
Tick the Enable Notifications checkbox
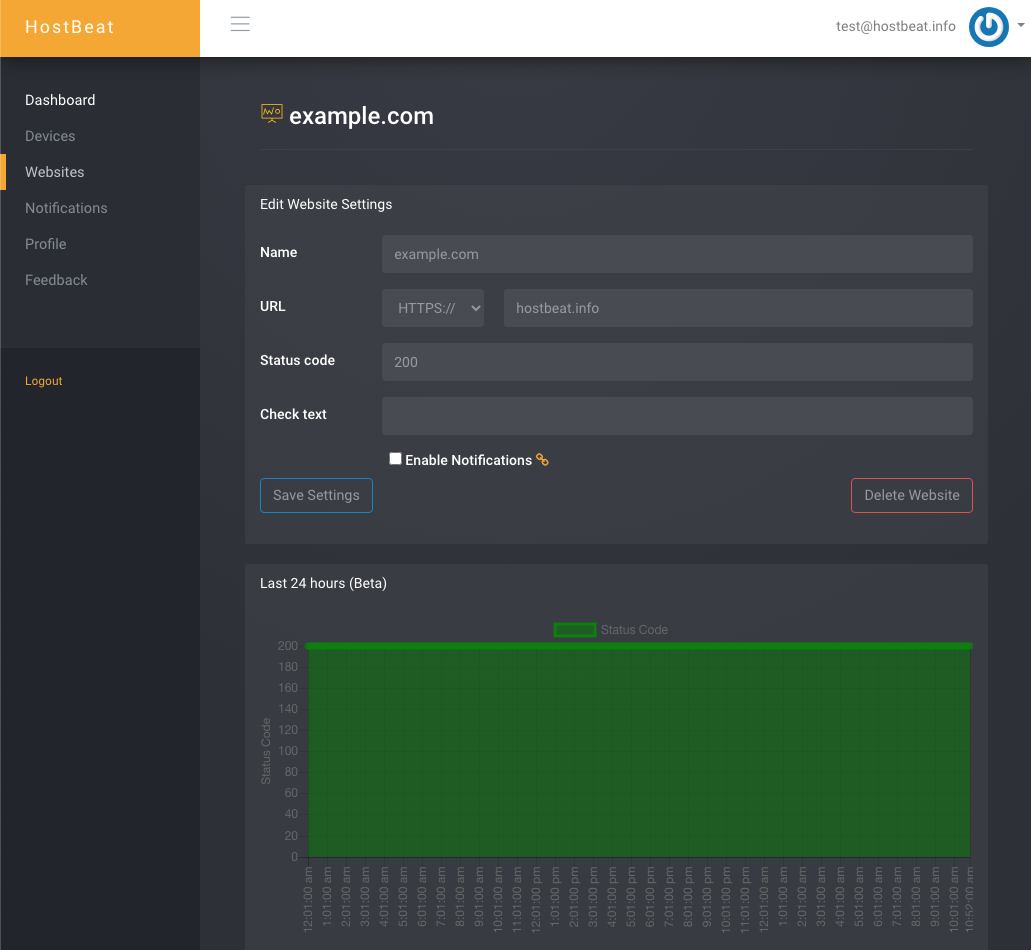coord(395,459)
